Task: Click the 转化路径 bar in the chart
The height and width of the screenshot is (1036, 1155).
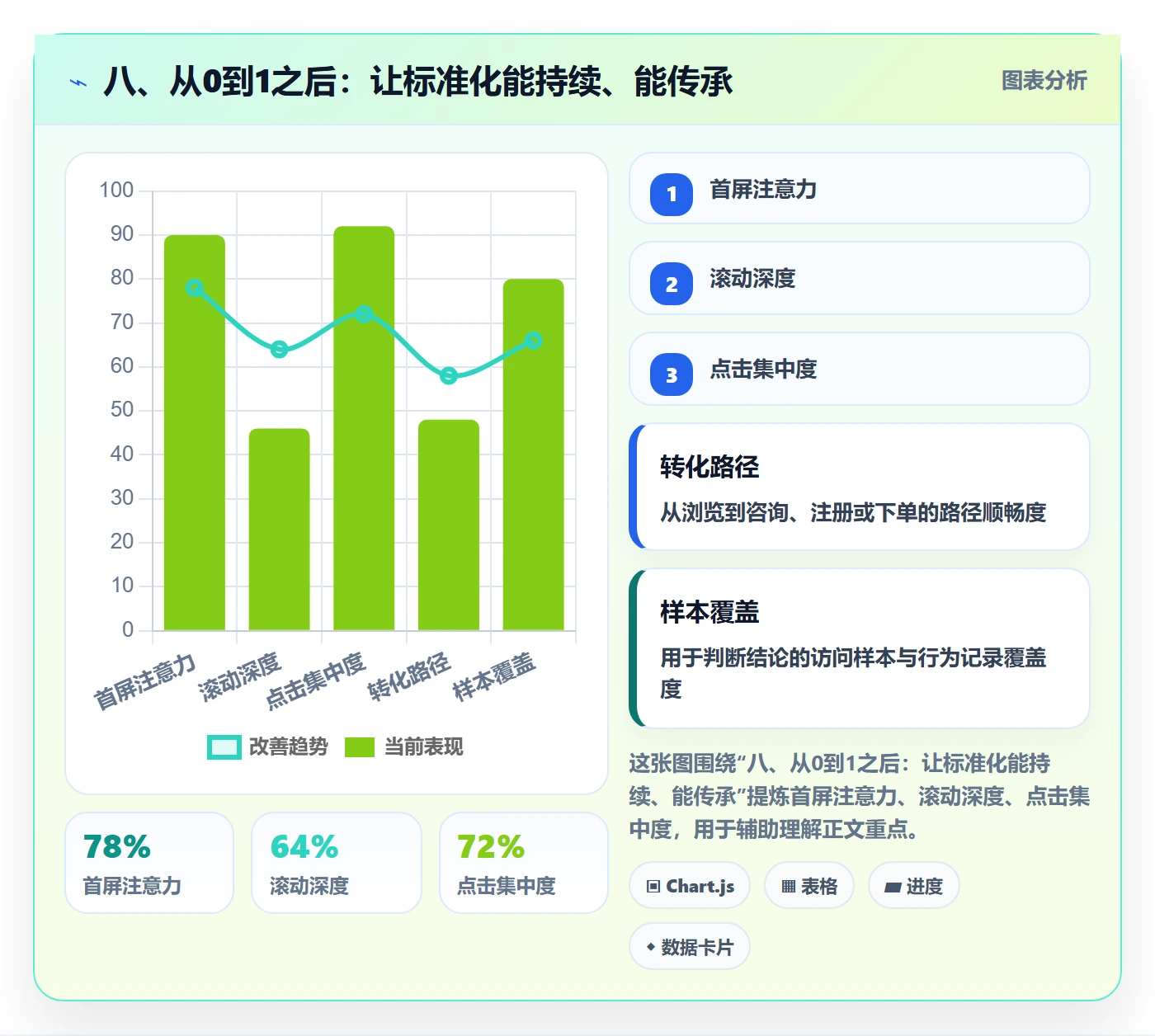Action: (x=449, y=525)
